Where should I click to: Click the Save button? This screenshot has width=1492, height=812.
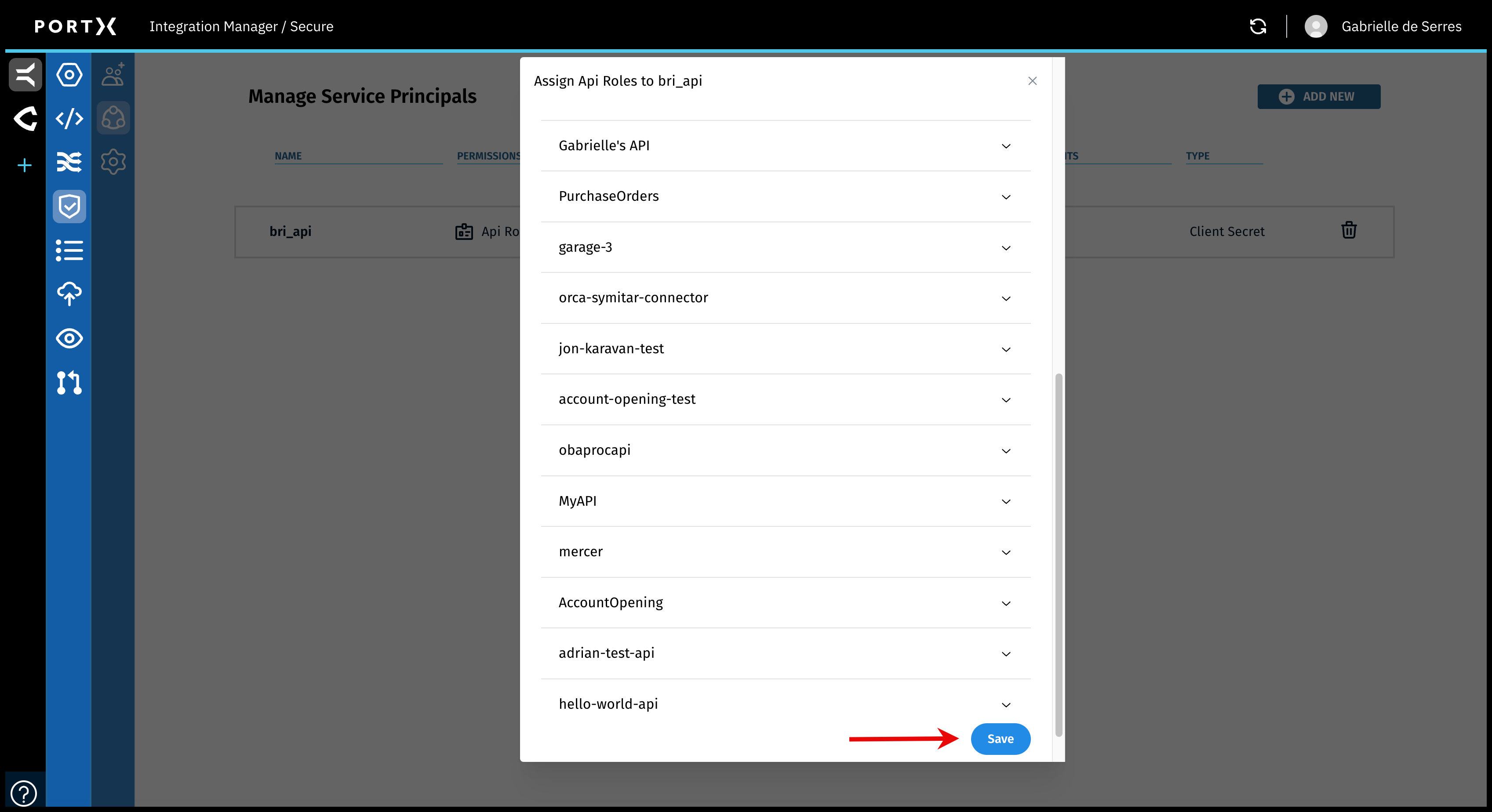tap(1000, 739)
